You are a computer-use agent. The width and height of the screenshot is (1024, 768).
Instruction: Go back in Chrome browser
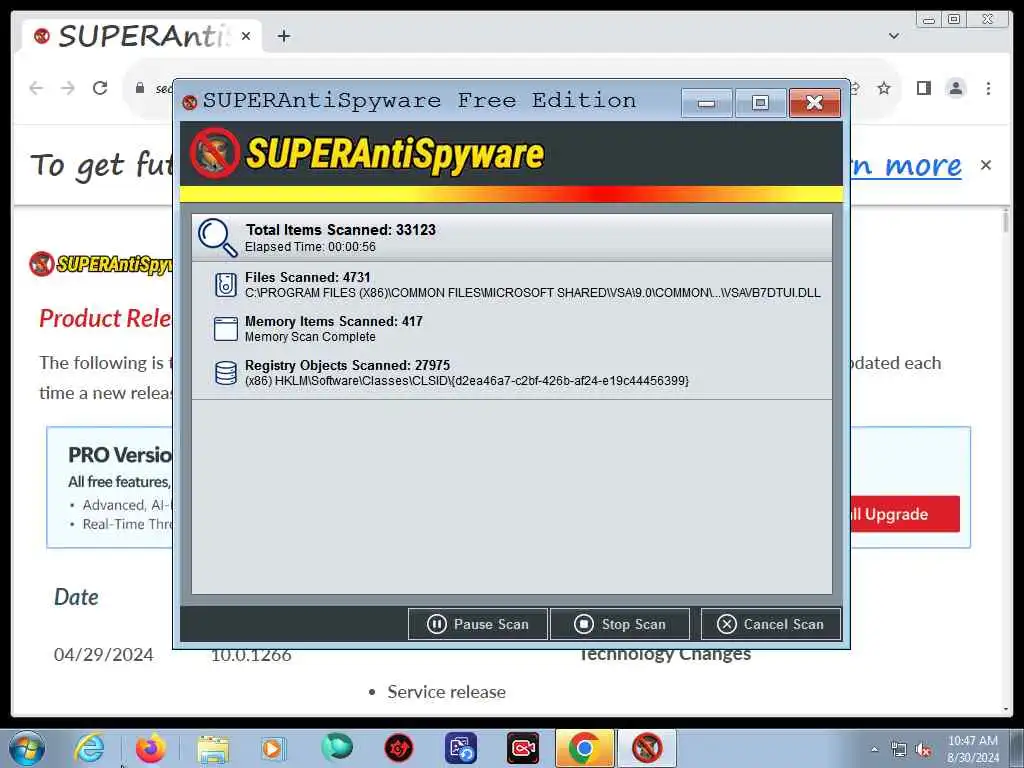(x=37, y=88)
